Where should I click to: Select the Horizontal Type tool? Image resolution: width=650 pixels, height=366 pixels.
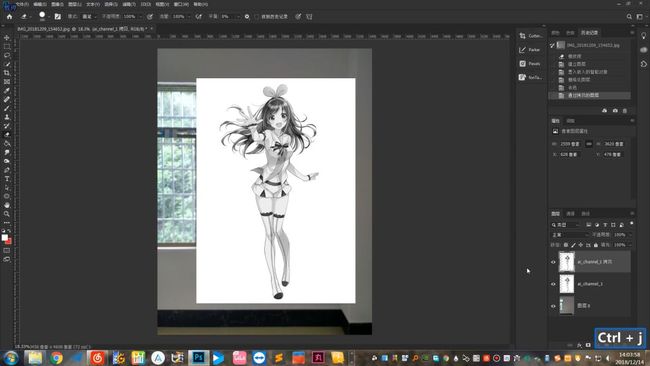pyautogui.click(x=7, y=179)
